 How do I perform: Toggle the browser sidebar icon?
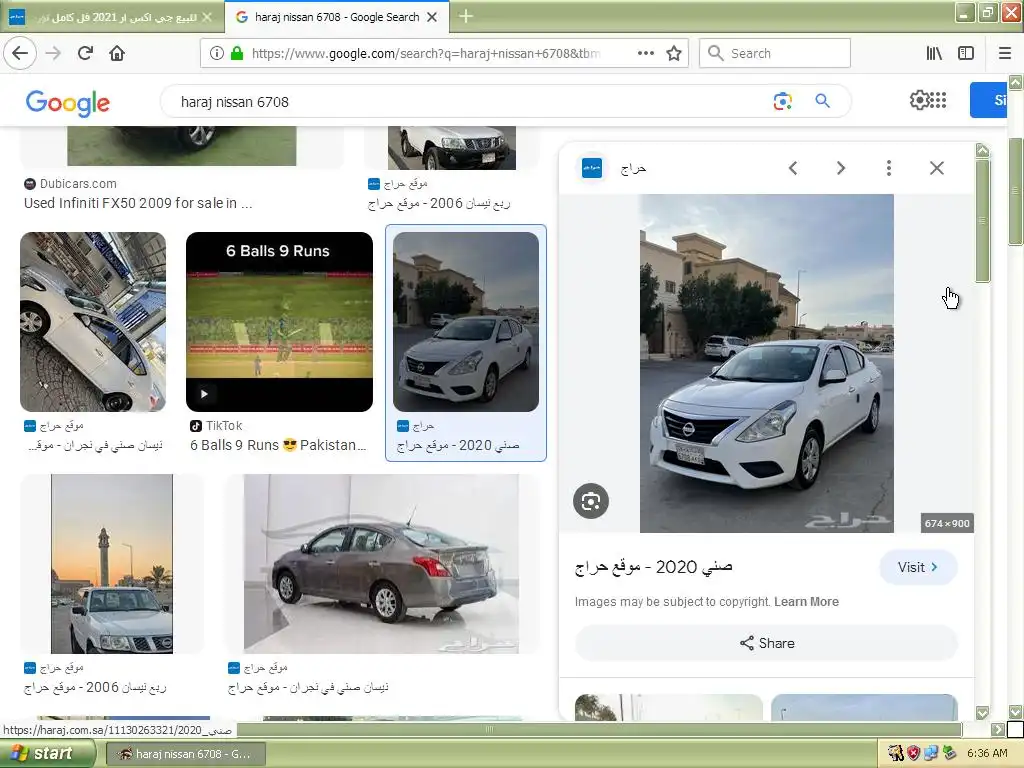click(x=966, y=53)
